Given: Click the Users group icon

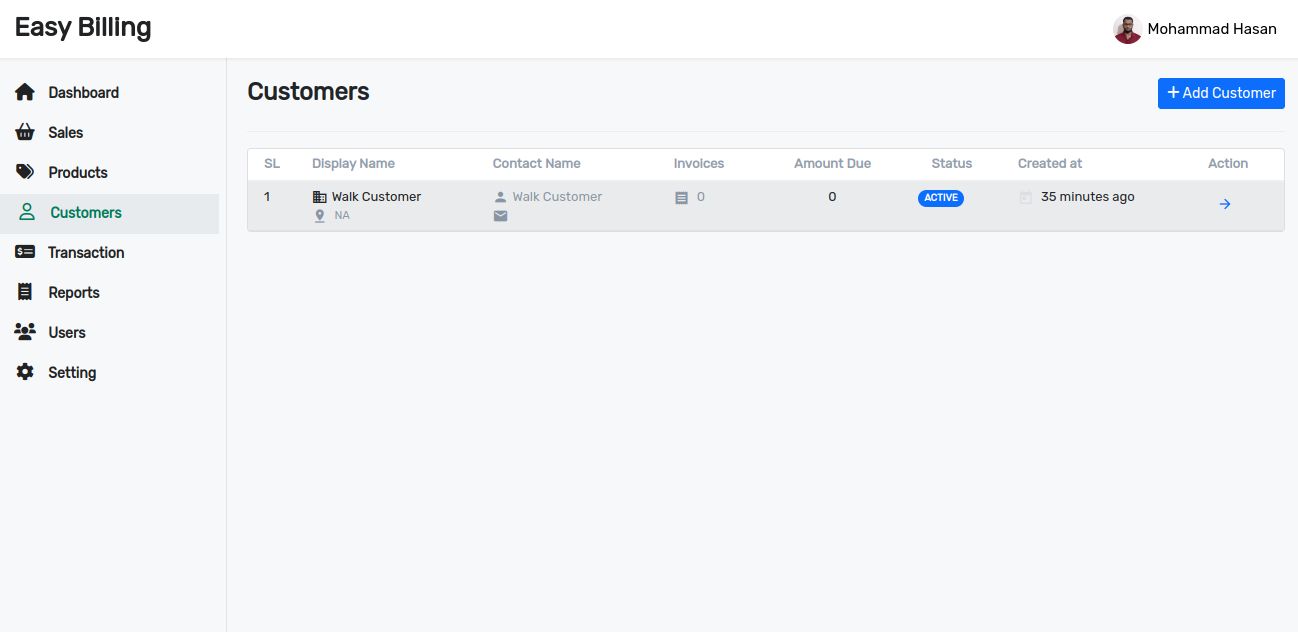Looking at the screenshot, I should (25, 332).
